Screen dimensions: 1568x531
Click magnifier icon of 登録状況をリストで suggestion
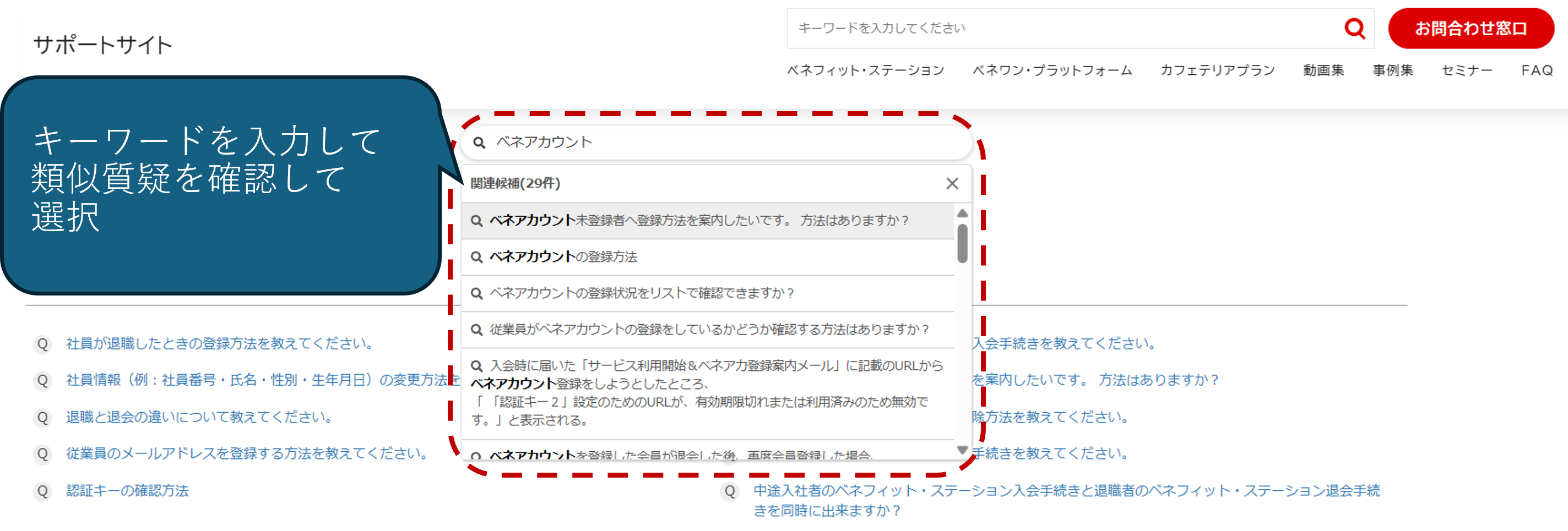point(476,294)
